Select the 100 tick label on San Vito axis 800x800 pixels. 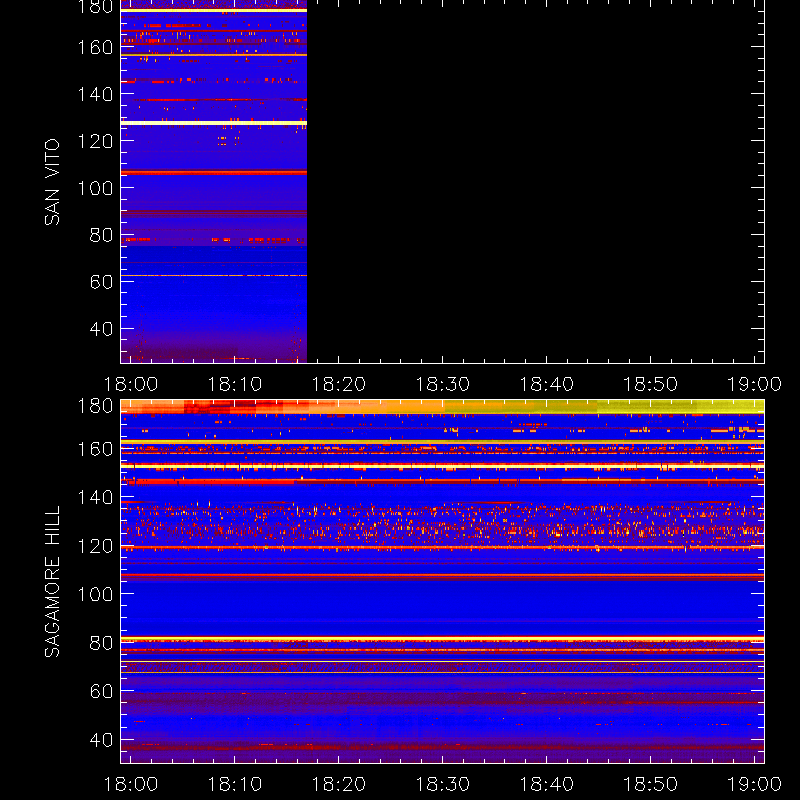[95, 188]
